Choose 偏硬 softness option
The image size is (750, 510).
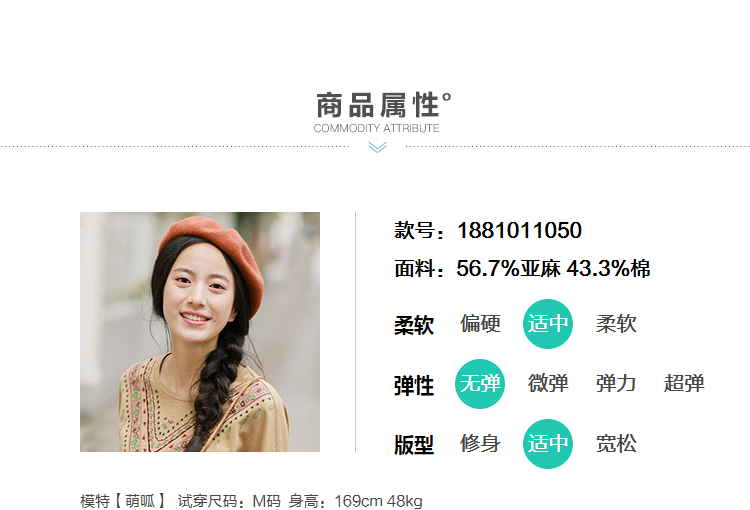[x=480, y=324]
